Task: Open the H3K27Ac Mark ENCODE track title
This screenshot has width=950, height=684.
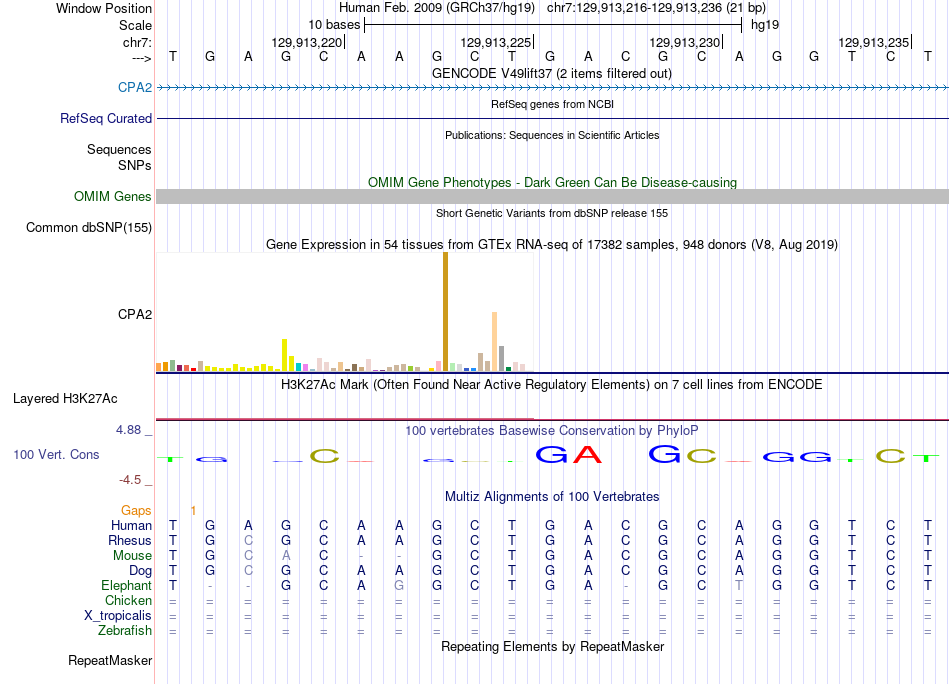Action: pos(552,385)
